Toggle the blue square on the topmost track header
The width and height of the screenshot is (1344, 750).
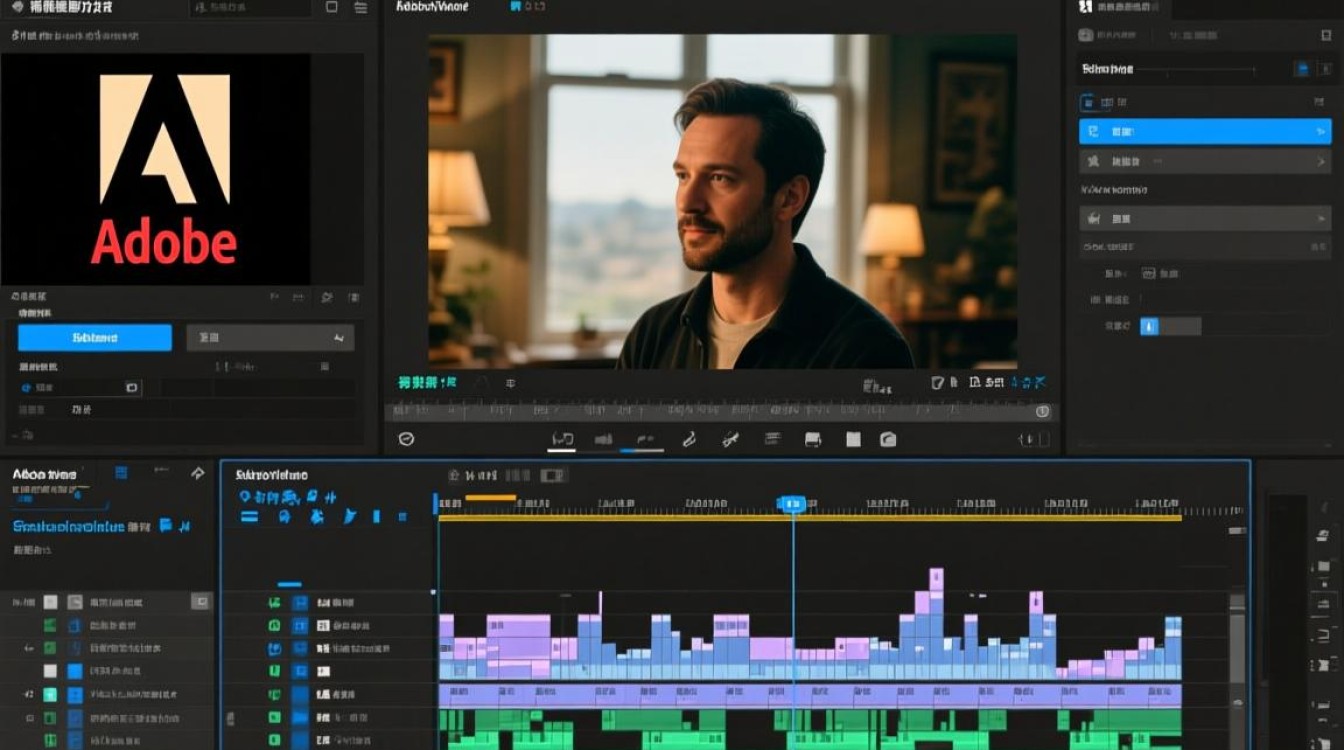coord(300,603)
